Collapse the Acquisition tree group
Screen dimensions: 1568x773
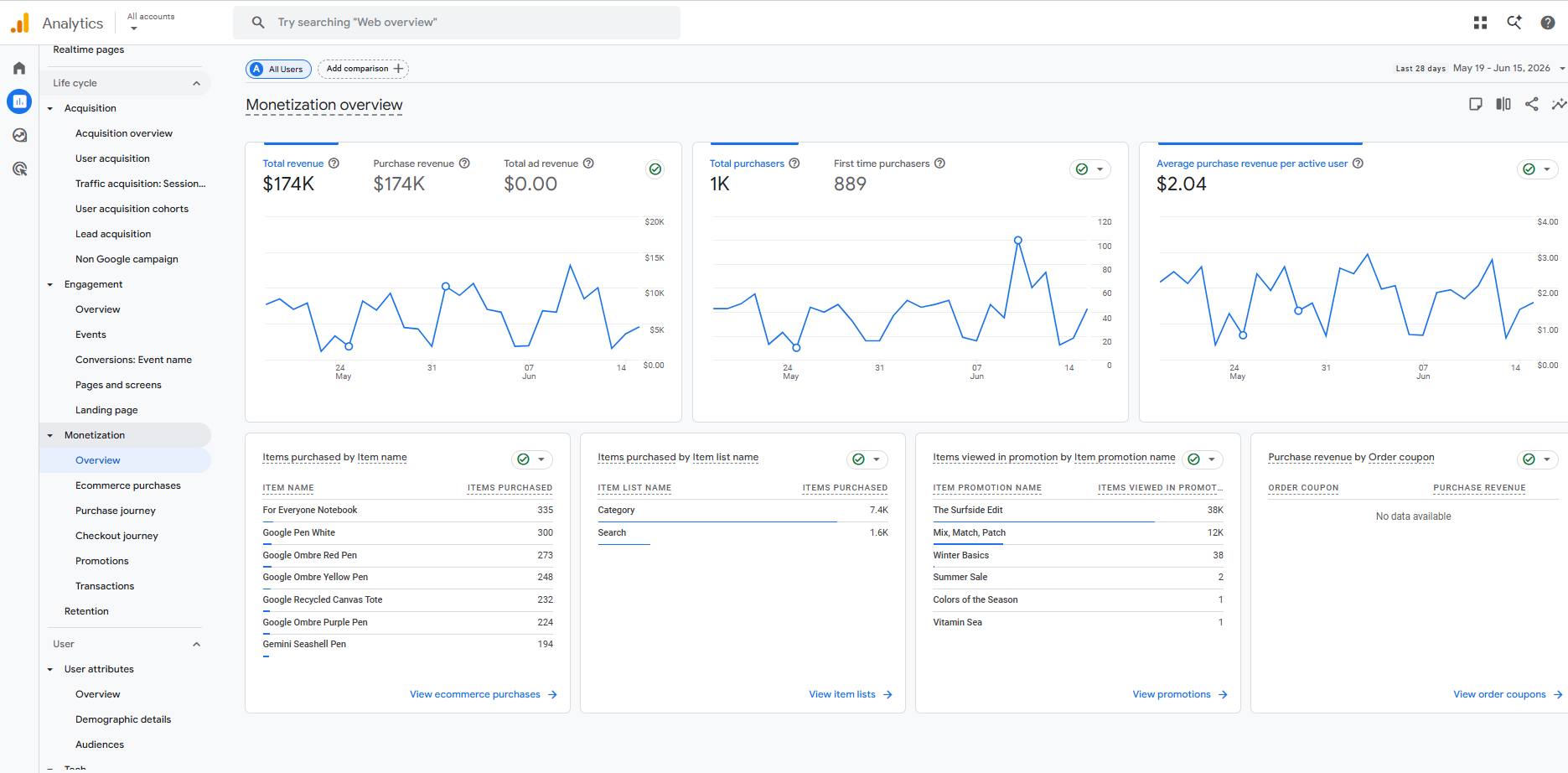[x=50, y=108]
